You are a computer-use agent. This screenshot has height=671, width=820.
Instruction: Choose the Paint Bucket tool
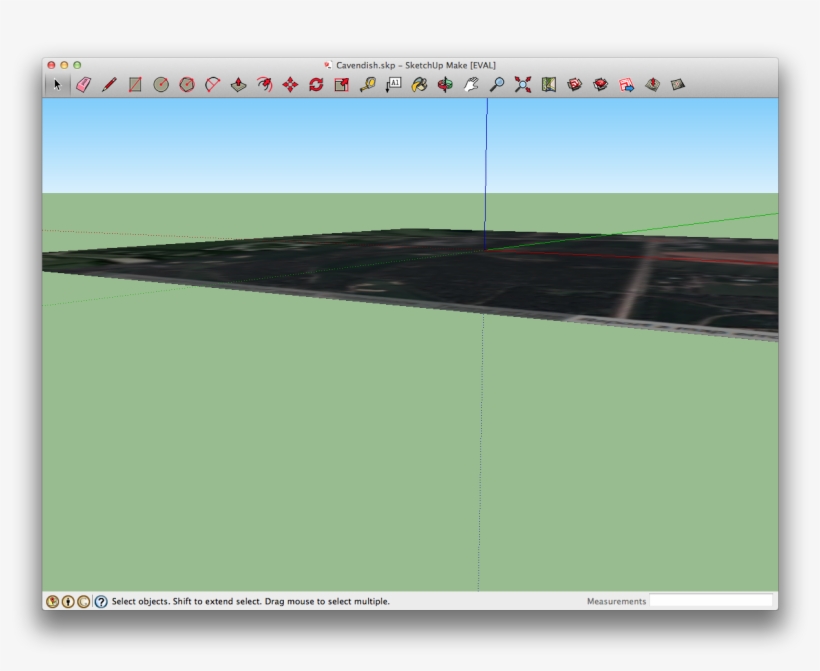pos(419,85)
